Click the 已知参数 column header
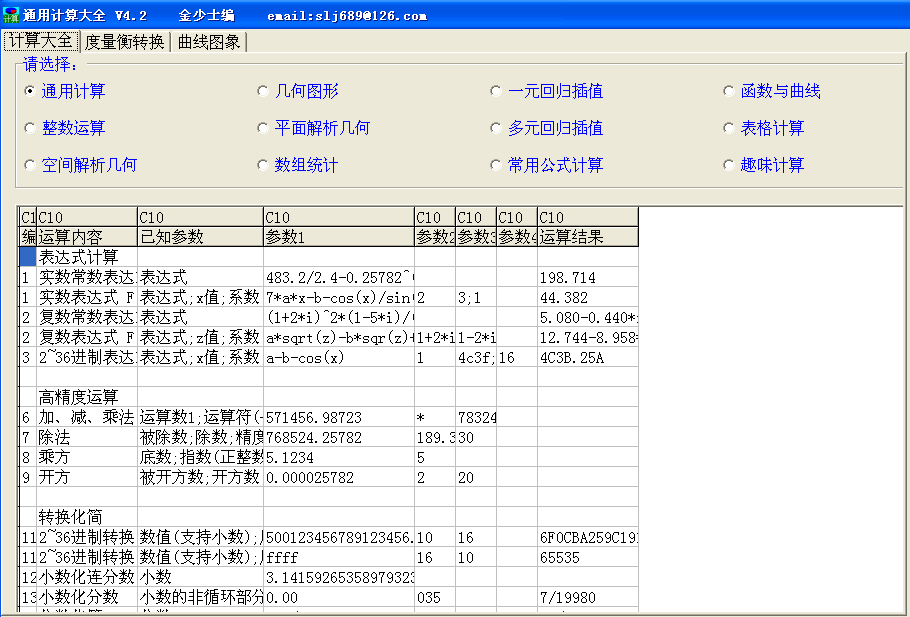 [200, 237]
